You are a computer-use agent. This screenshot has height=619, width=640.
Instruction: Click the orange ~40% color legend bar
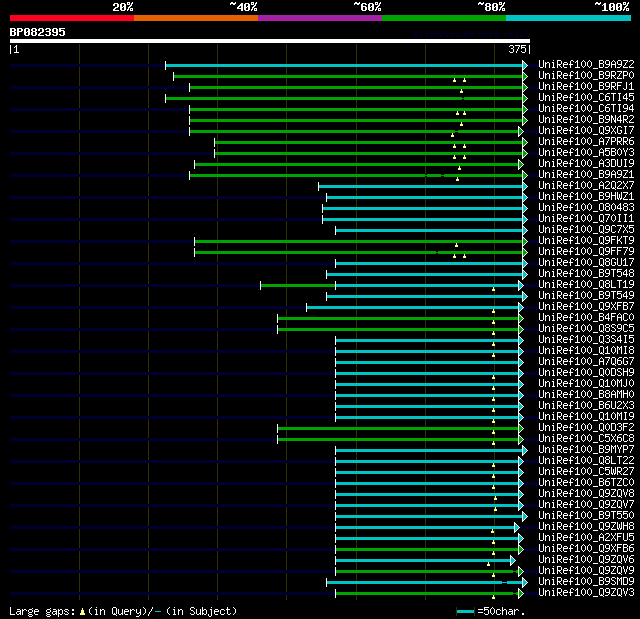(196, 18)
